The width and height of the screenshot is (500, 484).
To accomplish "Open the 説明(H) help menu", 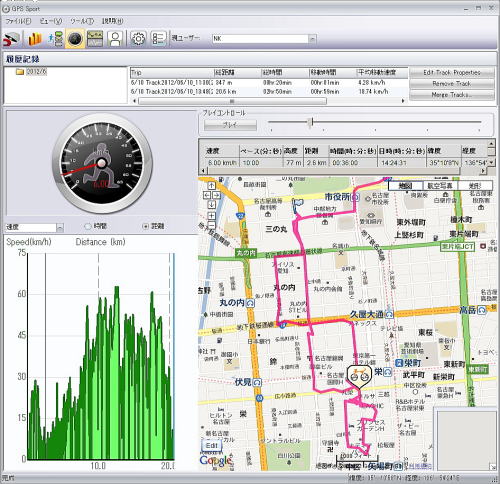I will point(113,21).
